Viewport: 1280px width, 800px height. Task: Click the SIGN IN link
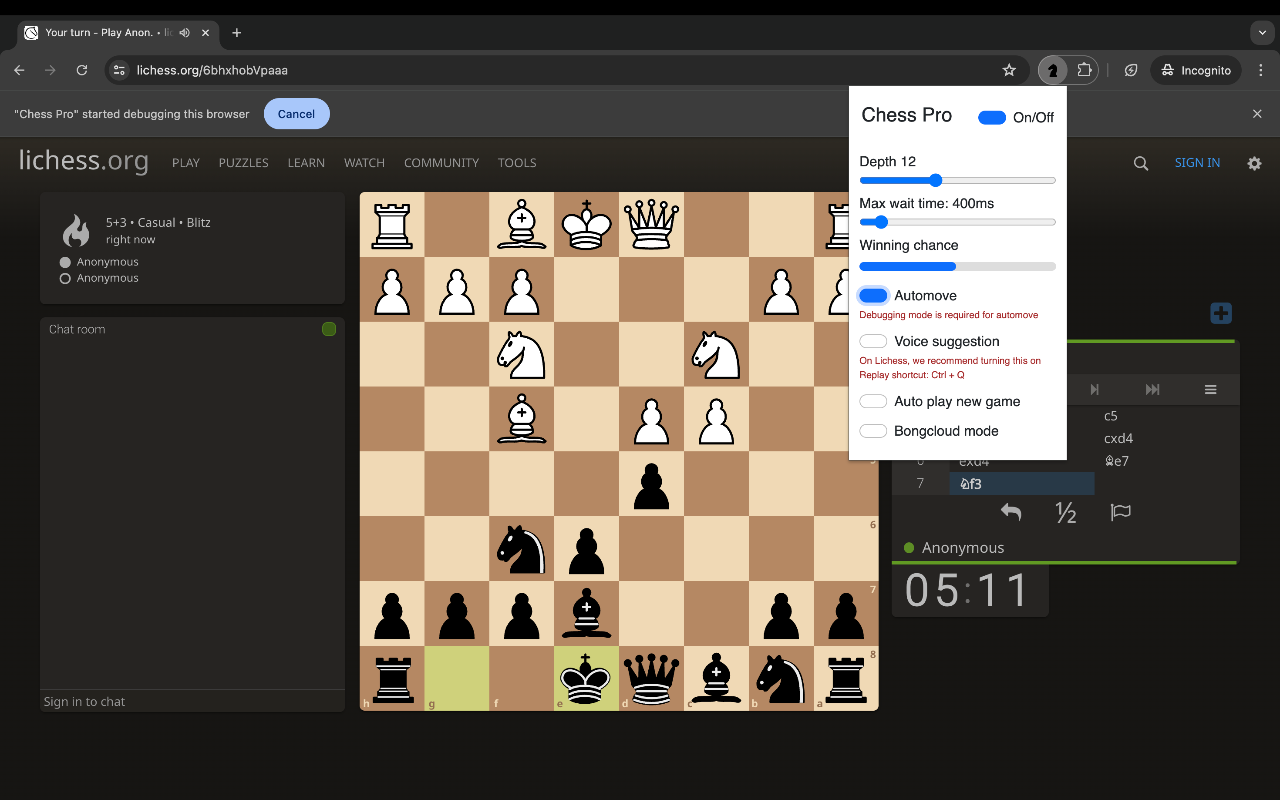coord(1197,162)
